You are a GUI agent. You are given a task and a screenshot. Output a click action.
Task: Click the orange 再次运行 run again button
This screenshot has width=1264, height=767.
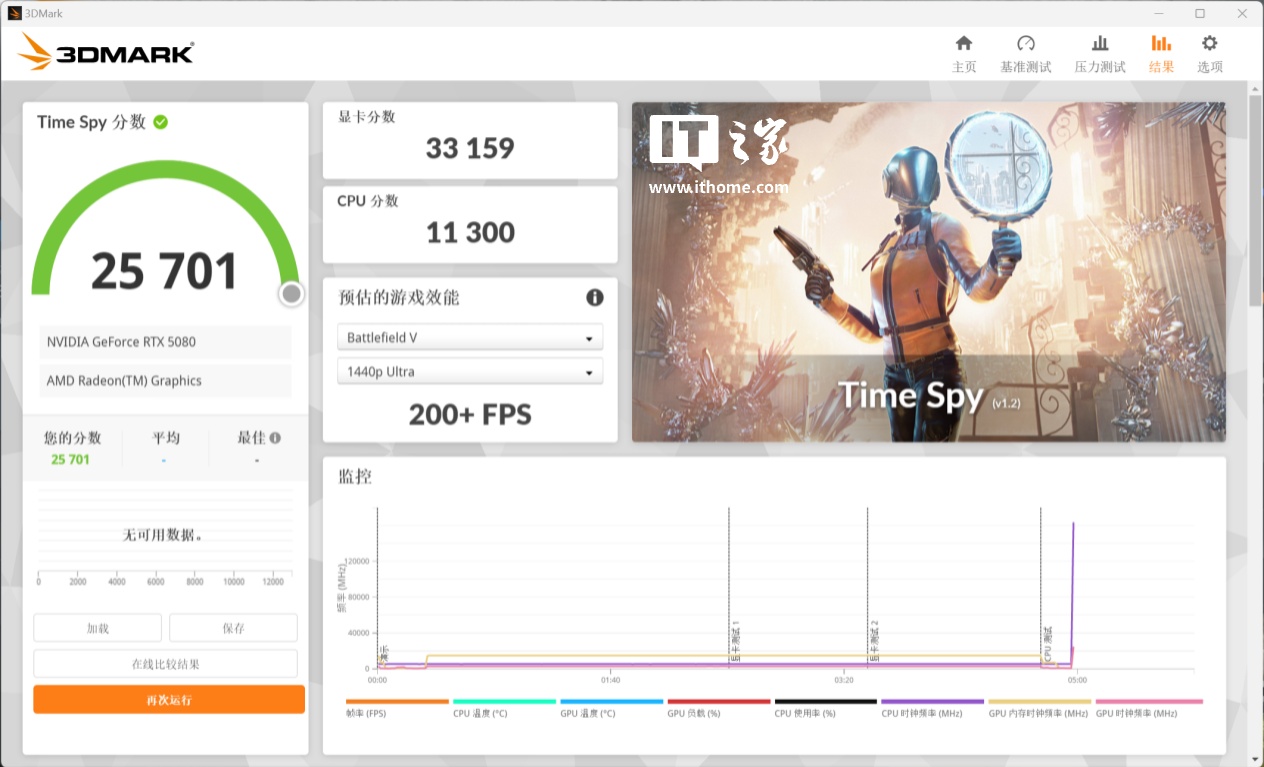[x=169, y=699]
